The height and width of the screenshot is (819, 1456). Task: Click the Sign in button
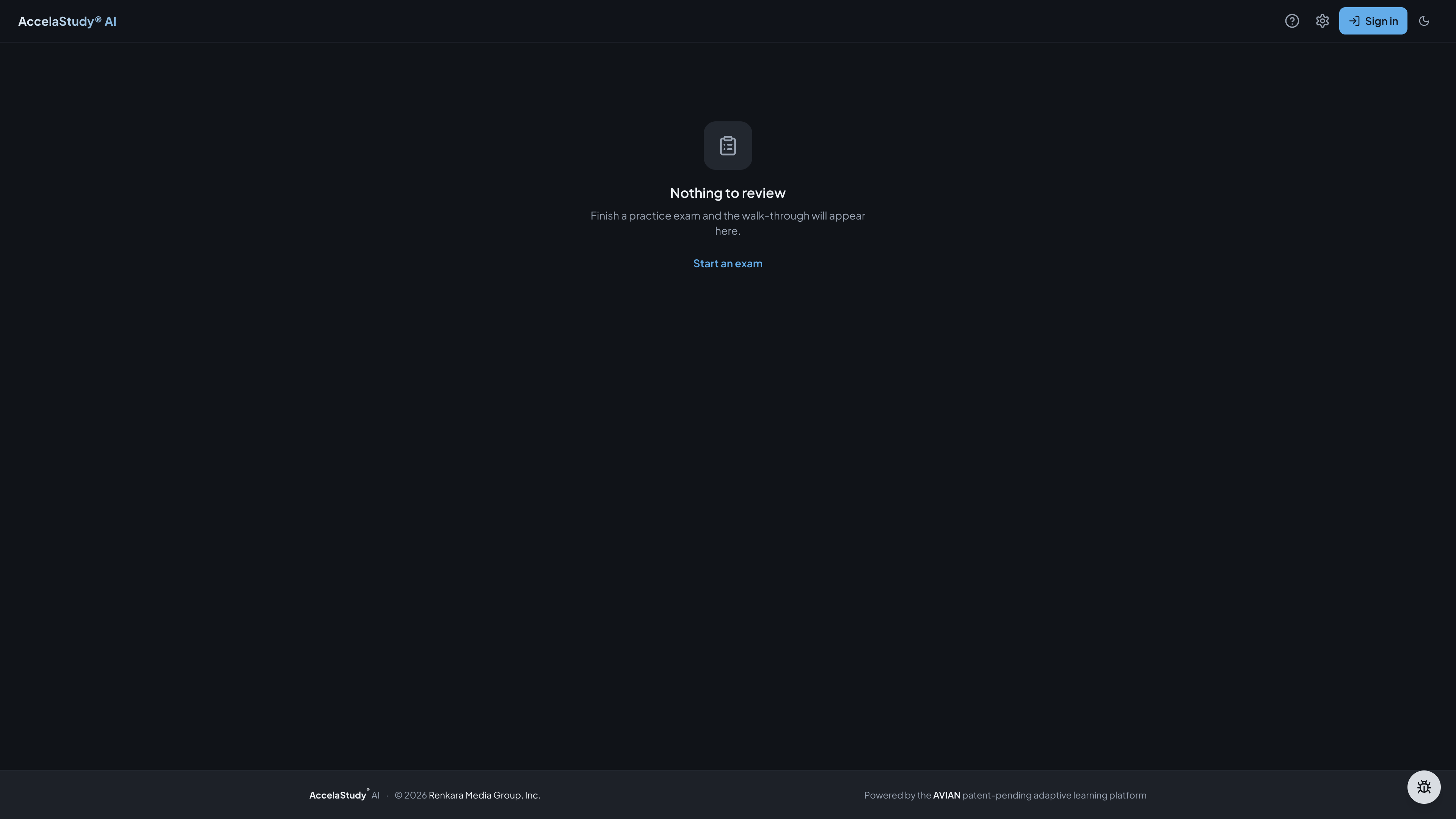click(1373, 21)
